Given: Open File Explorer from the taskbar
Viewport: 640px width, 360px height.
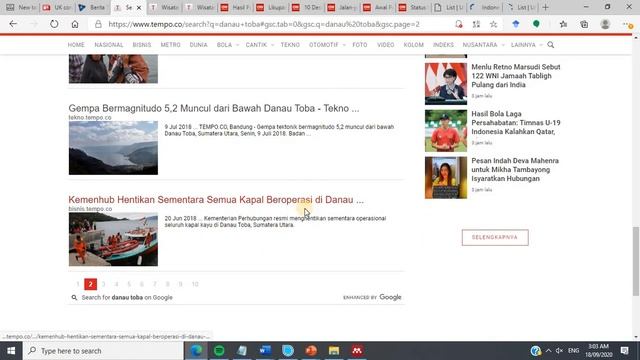Looking at the screenshot, I should [x=334, y=351].
